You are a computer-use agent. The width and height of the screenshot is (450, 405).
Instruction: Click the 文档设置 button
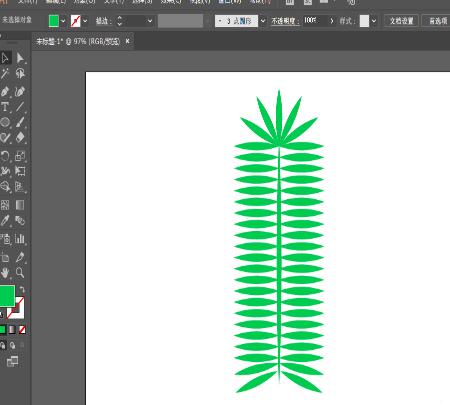(401, 21)
